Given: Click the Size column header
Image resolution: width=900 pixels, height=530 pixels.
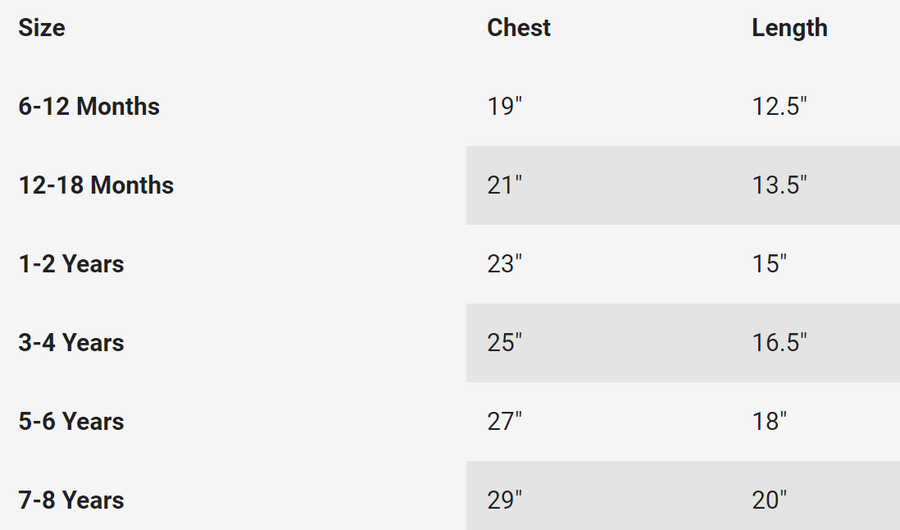Looking at the screenshot, I should [42, 28].
